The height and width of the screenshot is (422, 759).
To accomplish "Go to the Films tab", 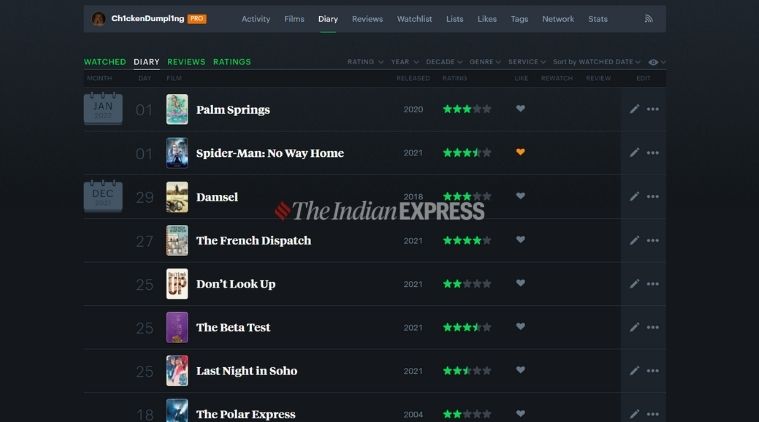I will pos(294,19).
